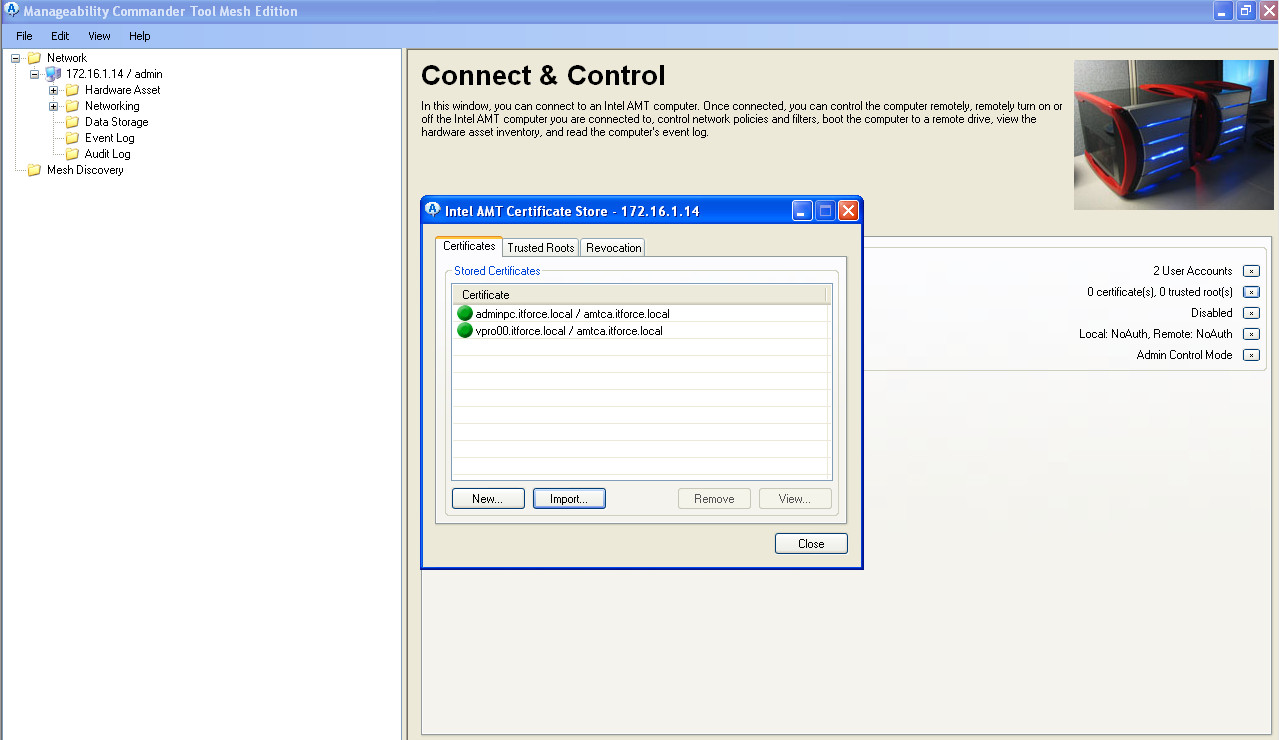Click the green status icon for vpro00.itforce.local
Viewport: 1279px width, 740px height.
[465, 331]
